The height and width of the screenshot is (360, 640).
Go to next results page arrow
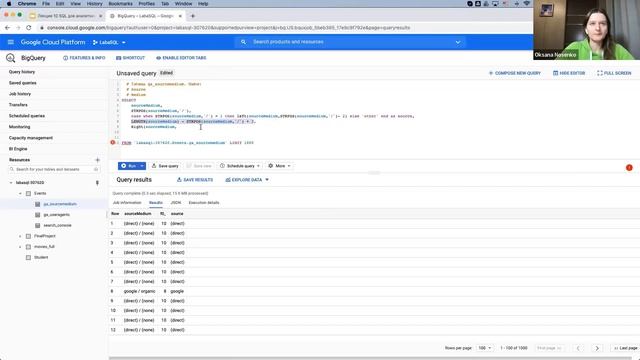point(597,348)
